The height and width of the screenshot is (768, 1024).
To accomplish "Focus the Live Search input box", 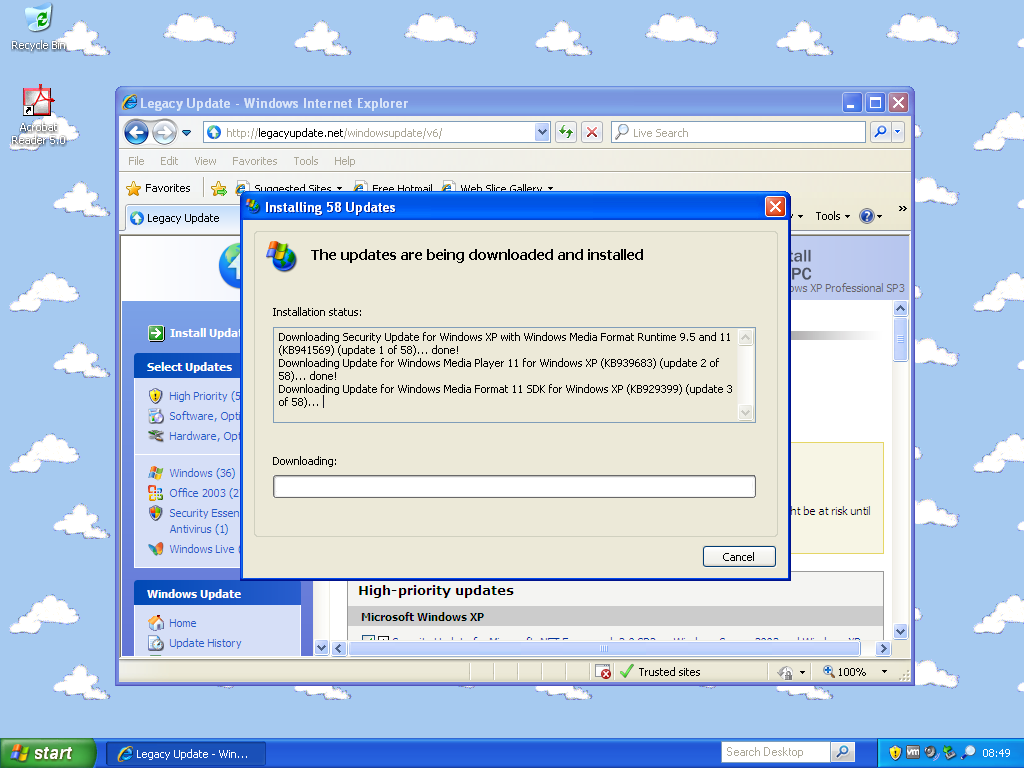I will [x=738, y=133].
